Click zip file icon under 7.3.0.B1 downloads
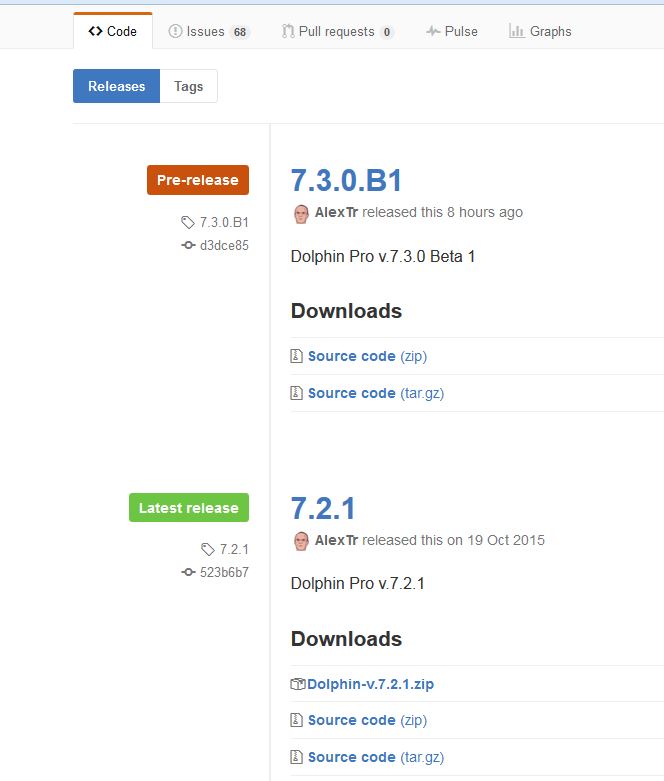Screen dimensions: 664x781 (296, 356)
